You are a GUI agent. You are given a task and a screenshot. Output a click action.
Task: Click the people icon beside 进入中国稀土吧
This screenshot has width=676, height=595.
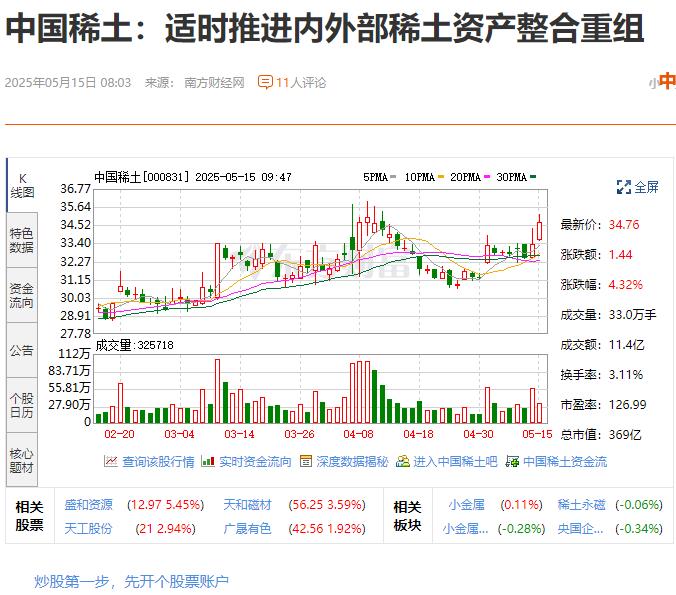click(x=403, y=461)
